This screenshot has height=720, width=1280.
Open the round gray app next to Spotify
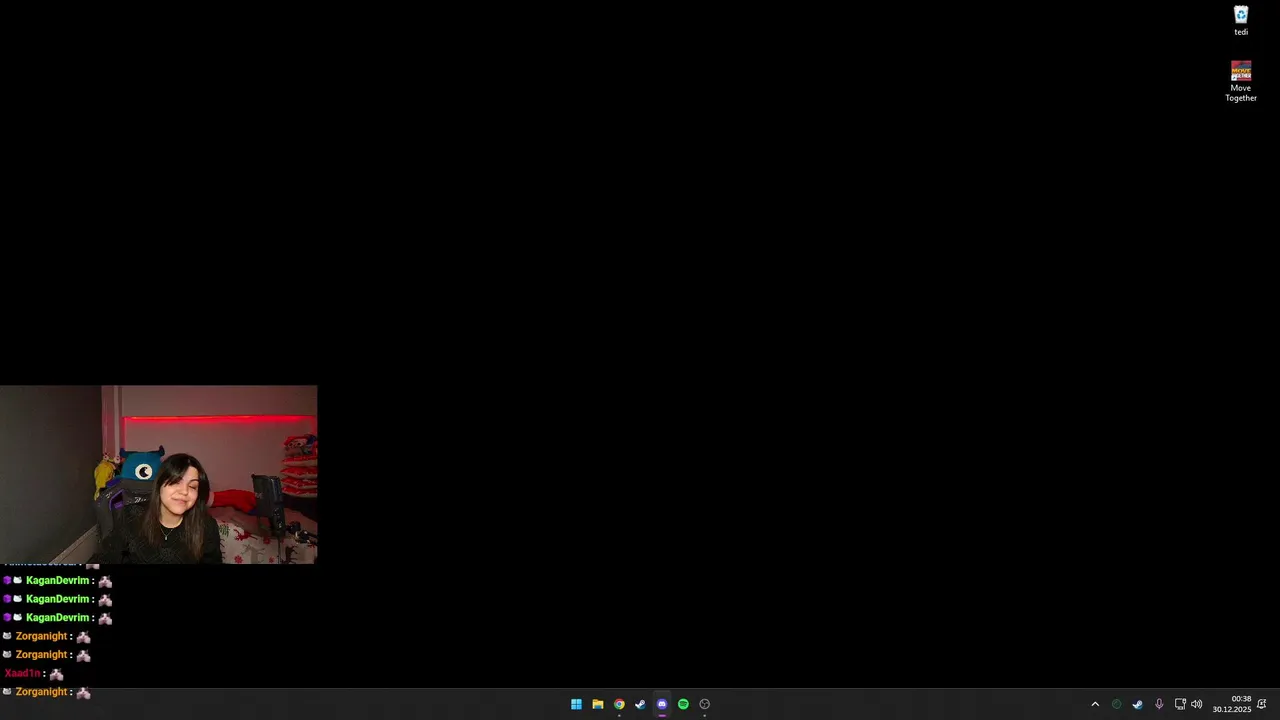705,704
